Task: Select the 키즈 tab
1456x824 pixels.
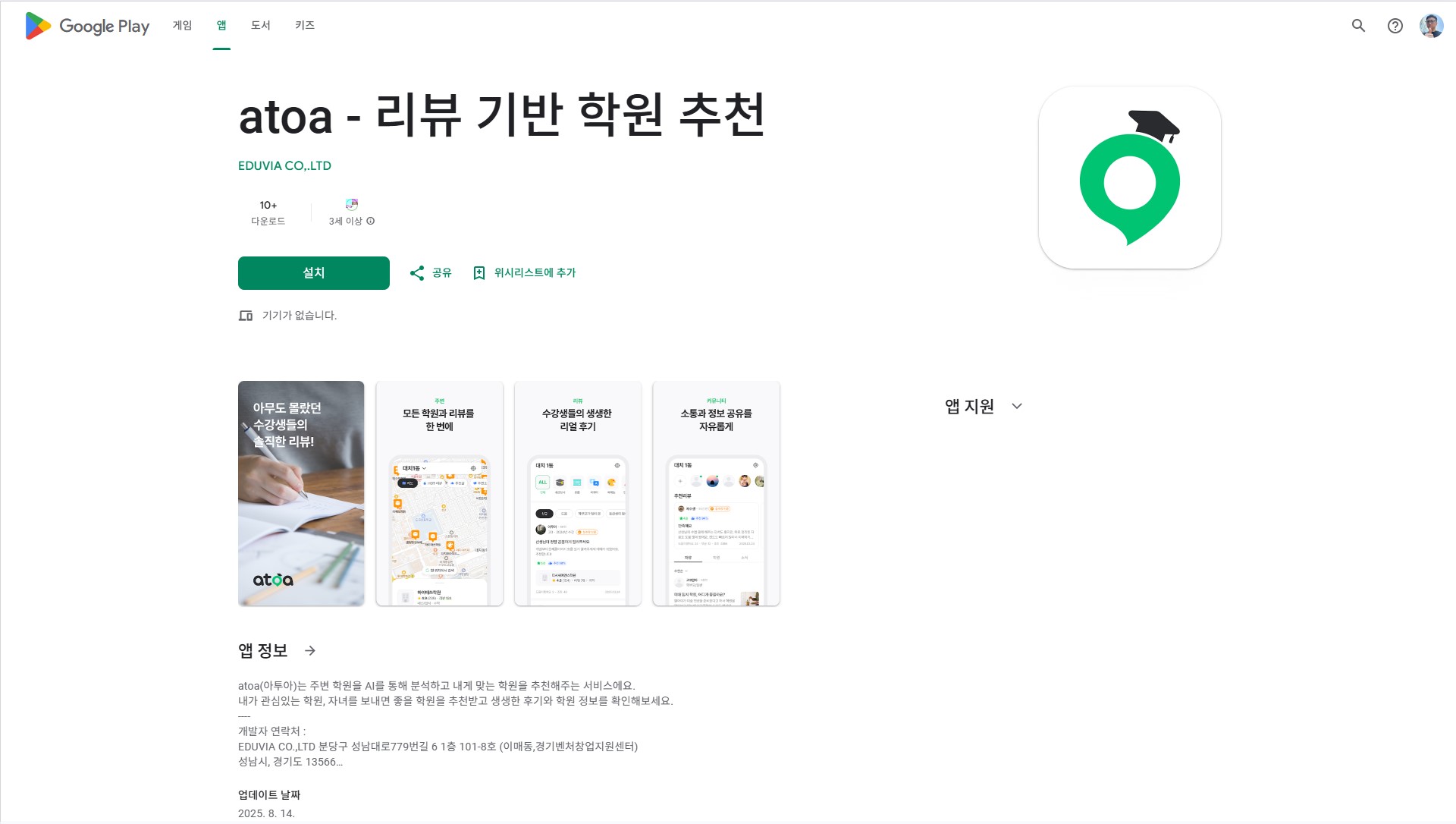Action: click(304, 26)
